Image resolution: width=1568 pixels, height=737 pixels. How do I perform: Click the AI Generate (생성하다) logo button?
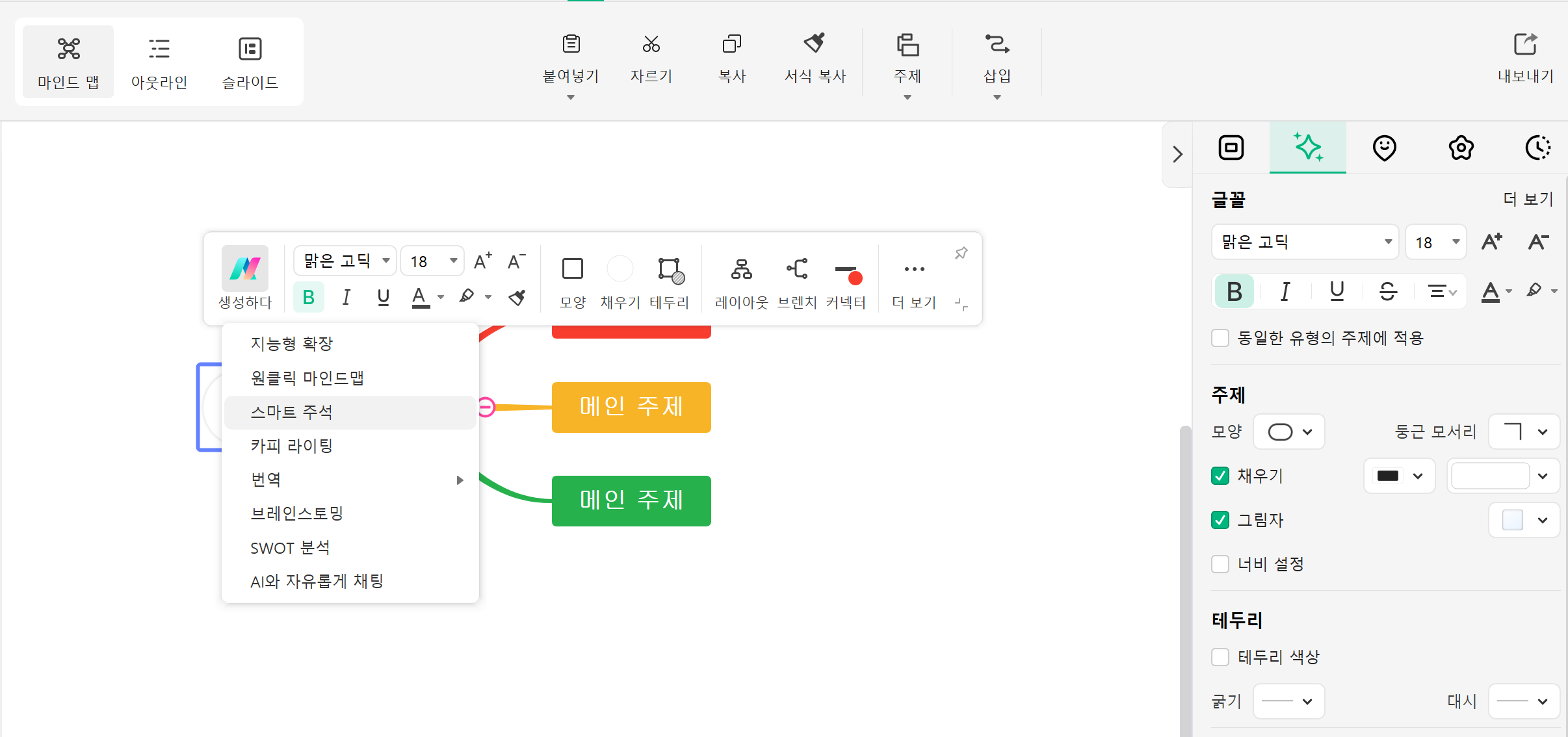(x=245, y=268)
